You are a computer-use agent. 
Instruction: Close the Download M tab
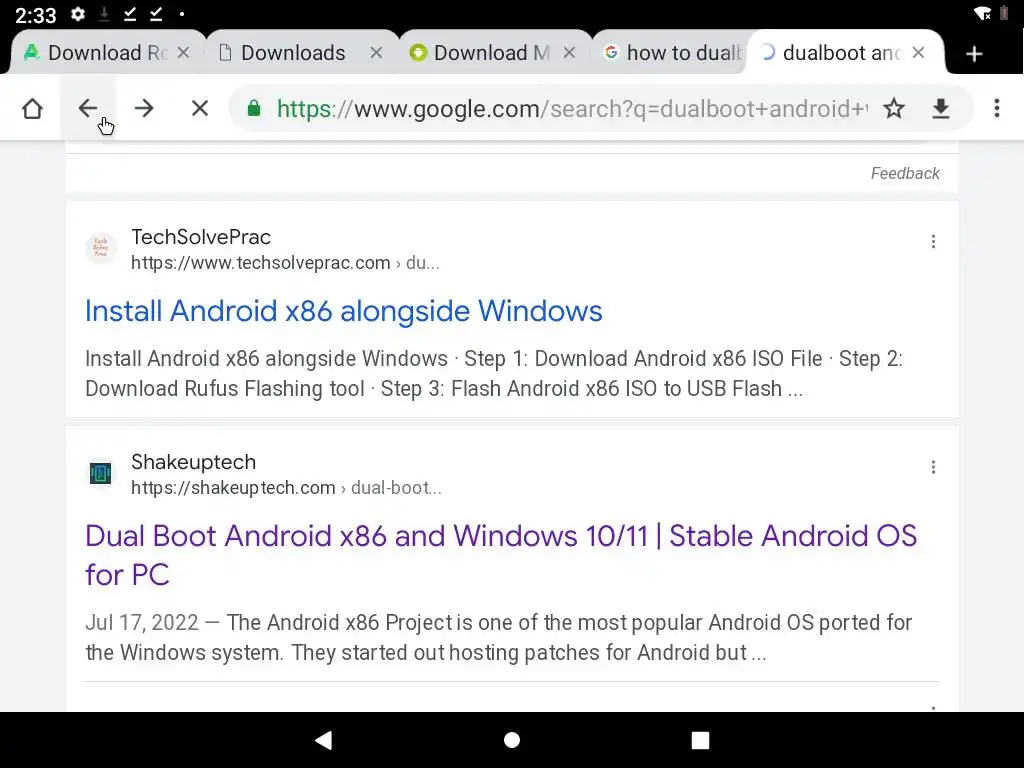pos(569,52)
